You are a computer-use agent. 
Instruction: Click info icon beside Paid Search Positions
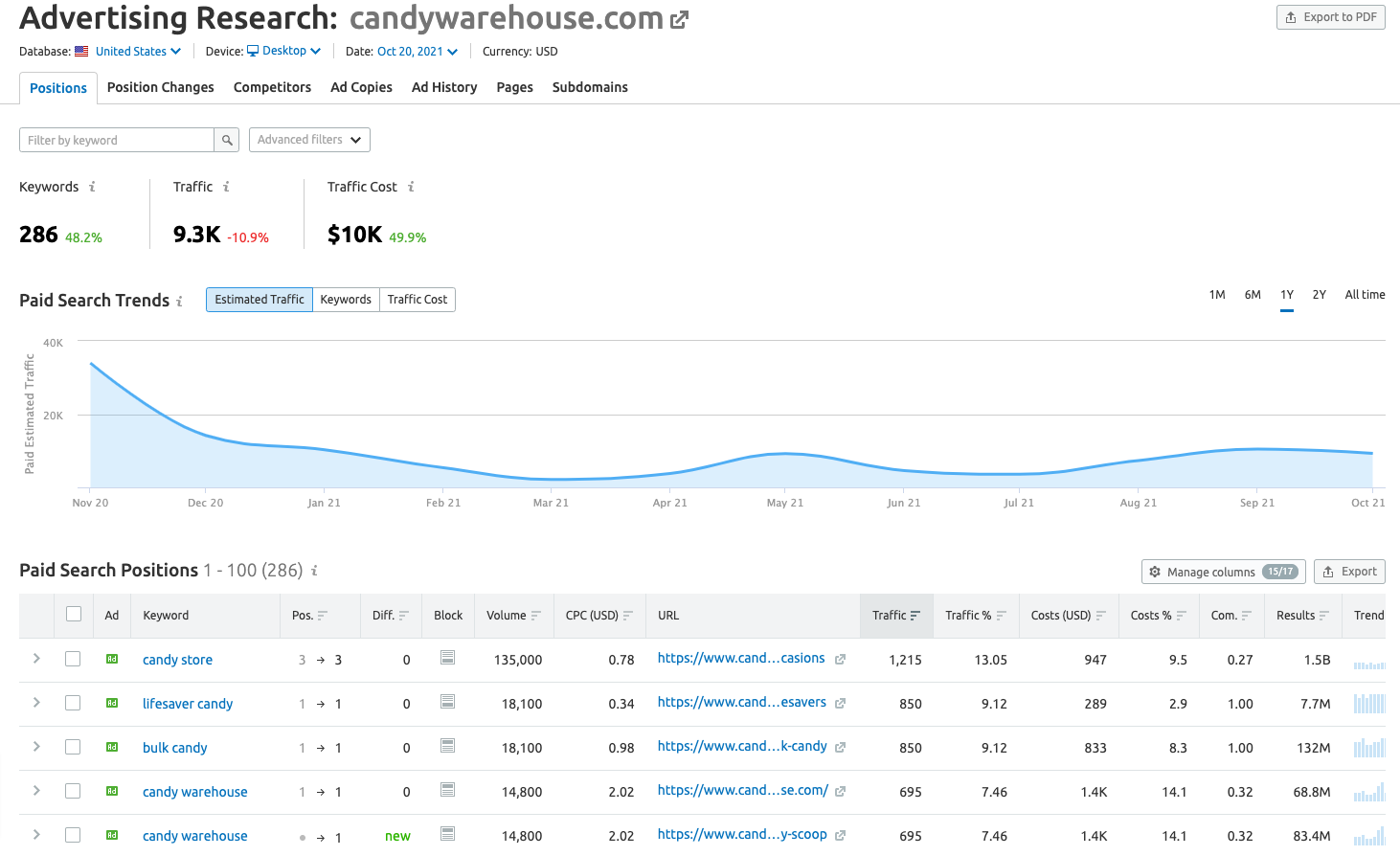[x=314, y=571]
